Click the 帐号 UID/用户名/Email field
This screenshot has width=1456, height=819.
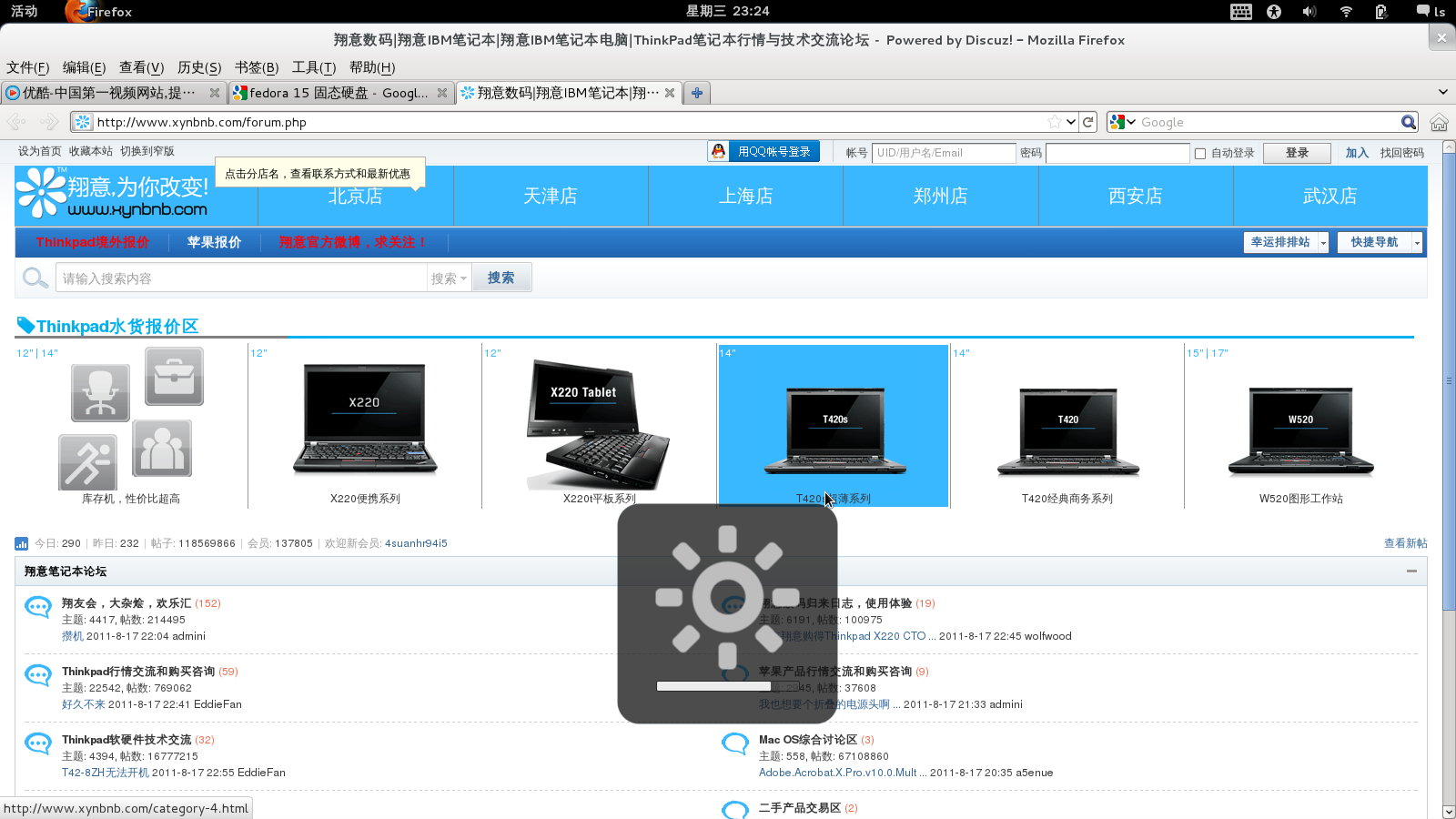[x=944, y=153]
